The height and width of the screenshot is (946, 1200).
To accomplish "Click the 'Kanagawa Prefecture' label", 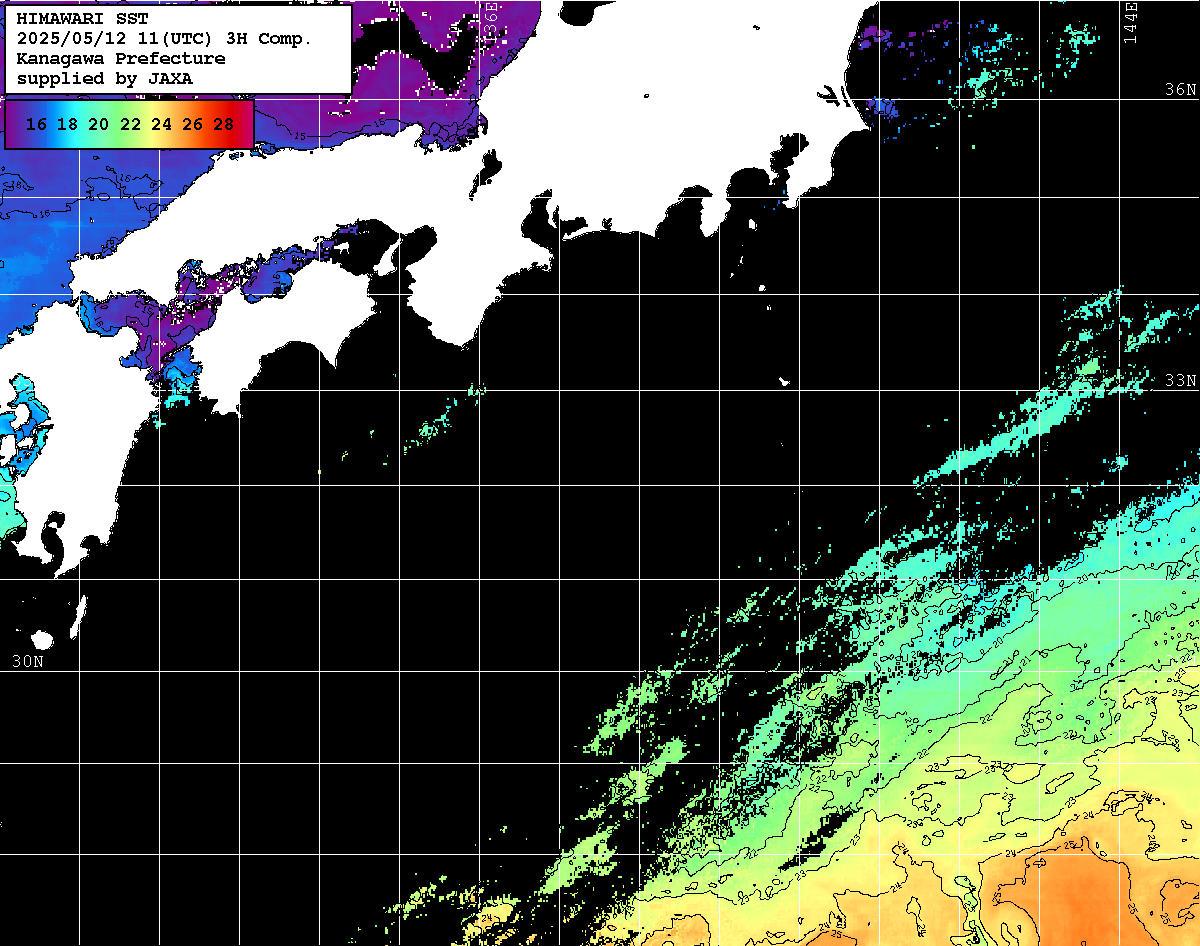I will point(121,59).
